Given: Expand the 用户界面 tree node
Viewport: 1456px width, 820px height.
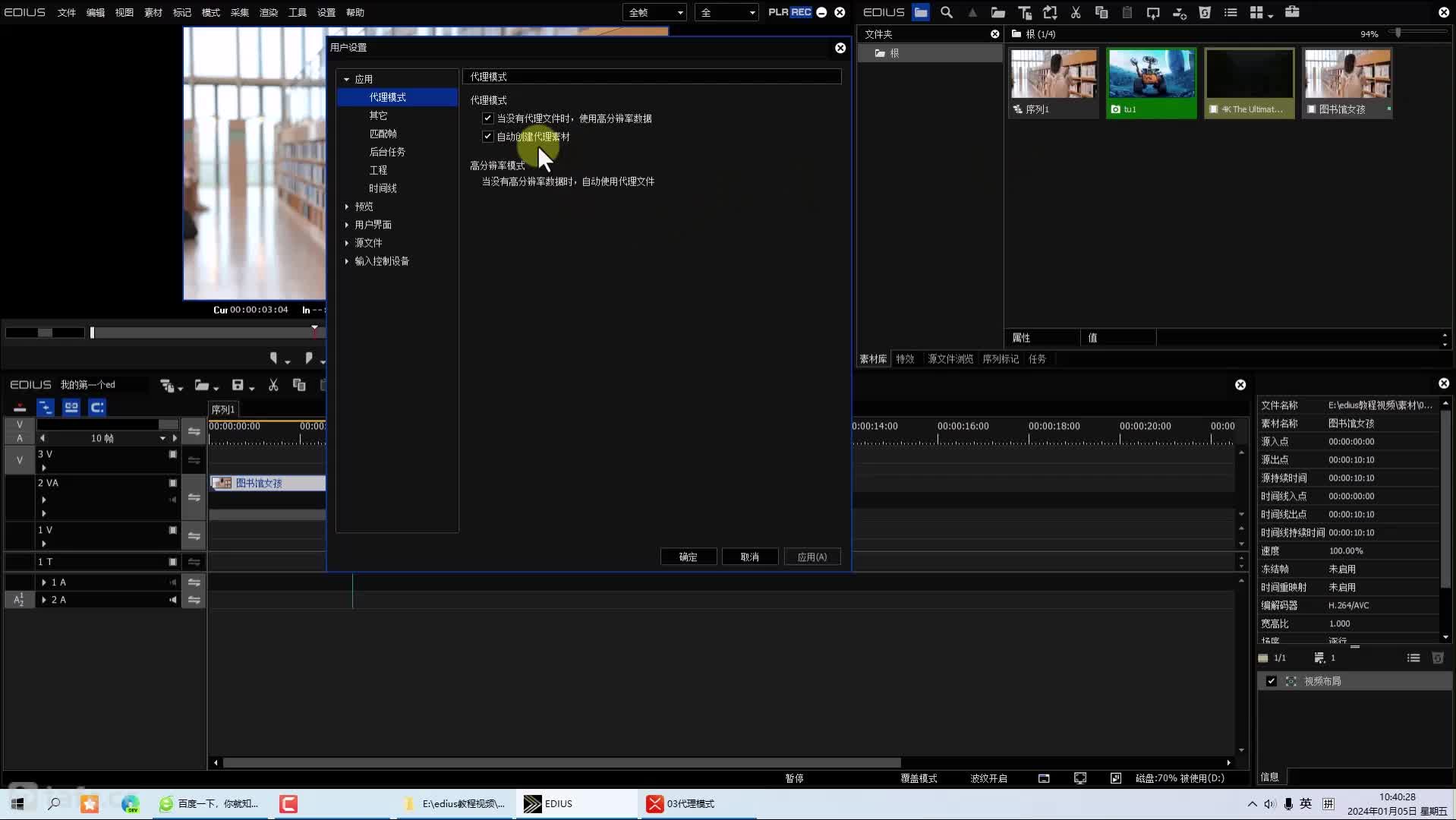Looking at the screenshot, I should pos(347,225).
